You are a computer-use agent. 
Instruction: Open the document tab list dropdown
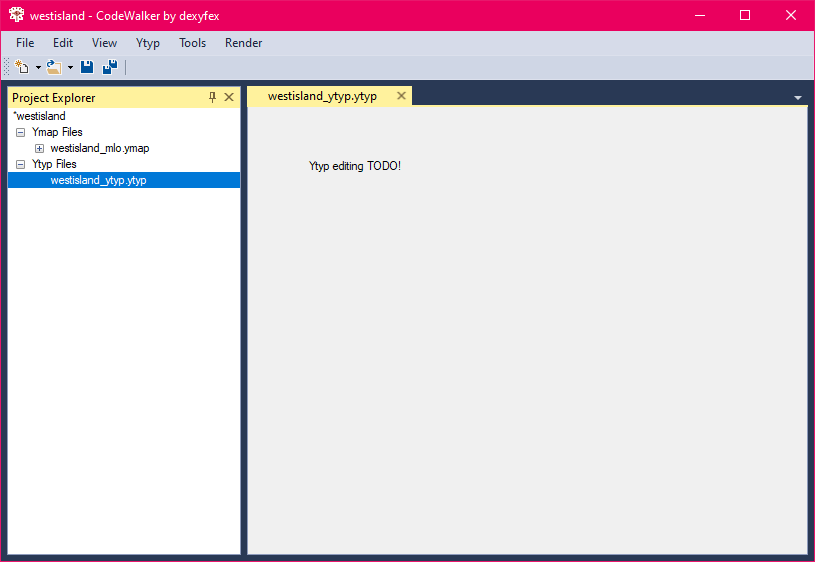click(x=798, y=98)
